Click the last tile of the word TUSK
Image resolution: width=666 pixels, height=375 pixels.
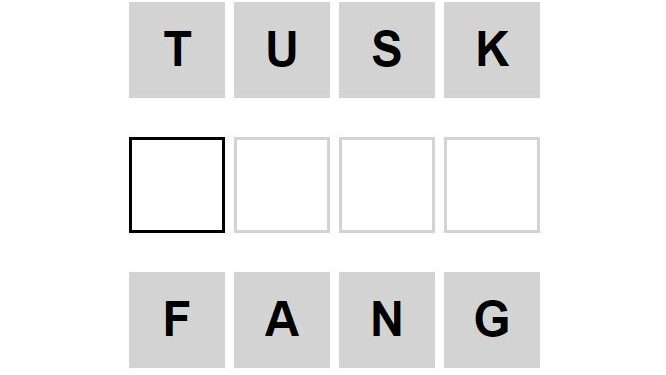coord(492,50)
